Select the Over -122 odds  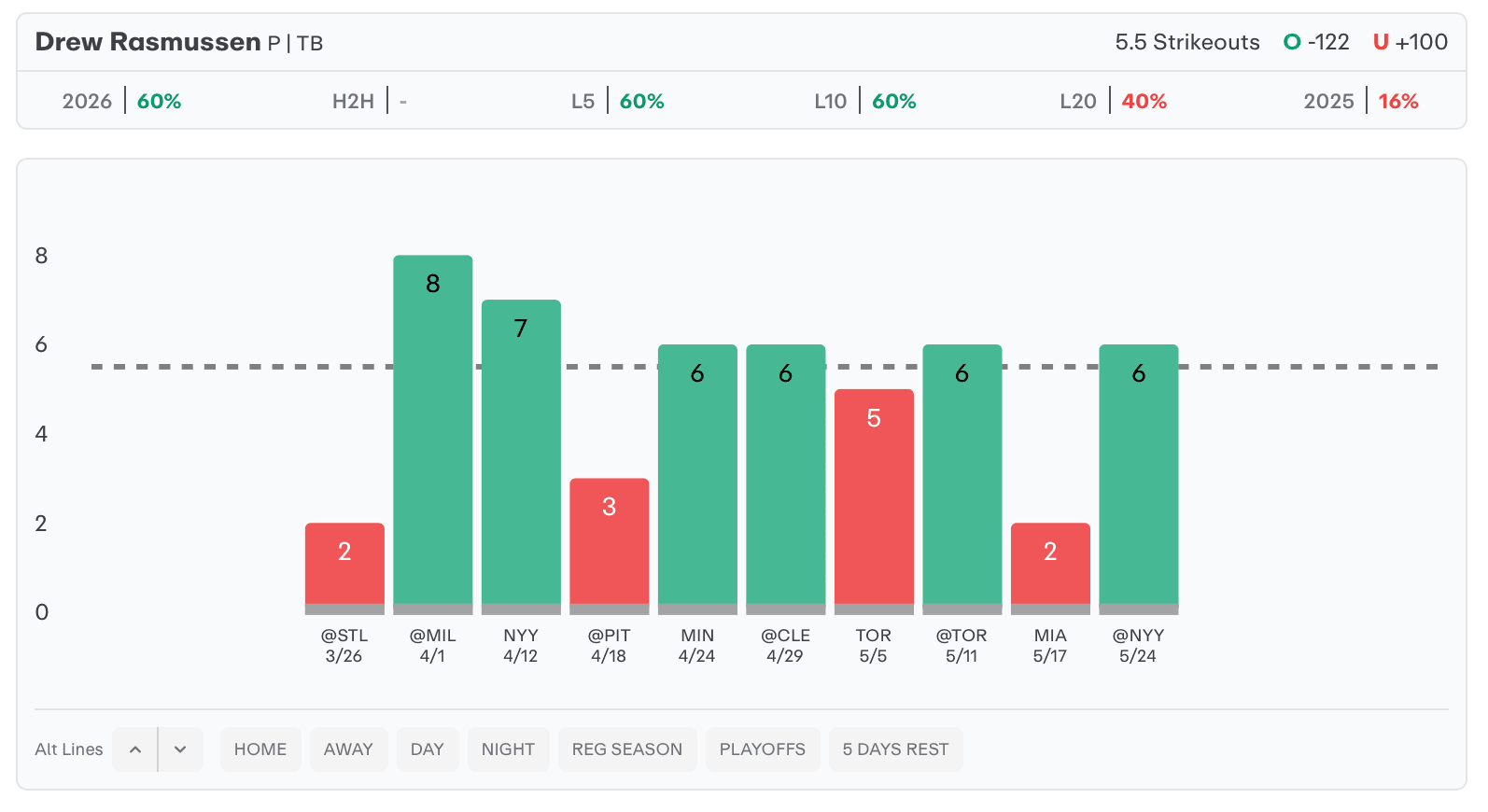pos(1316,42)
